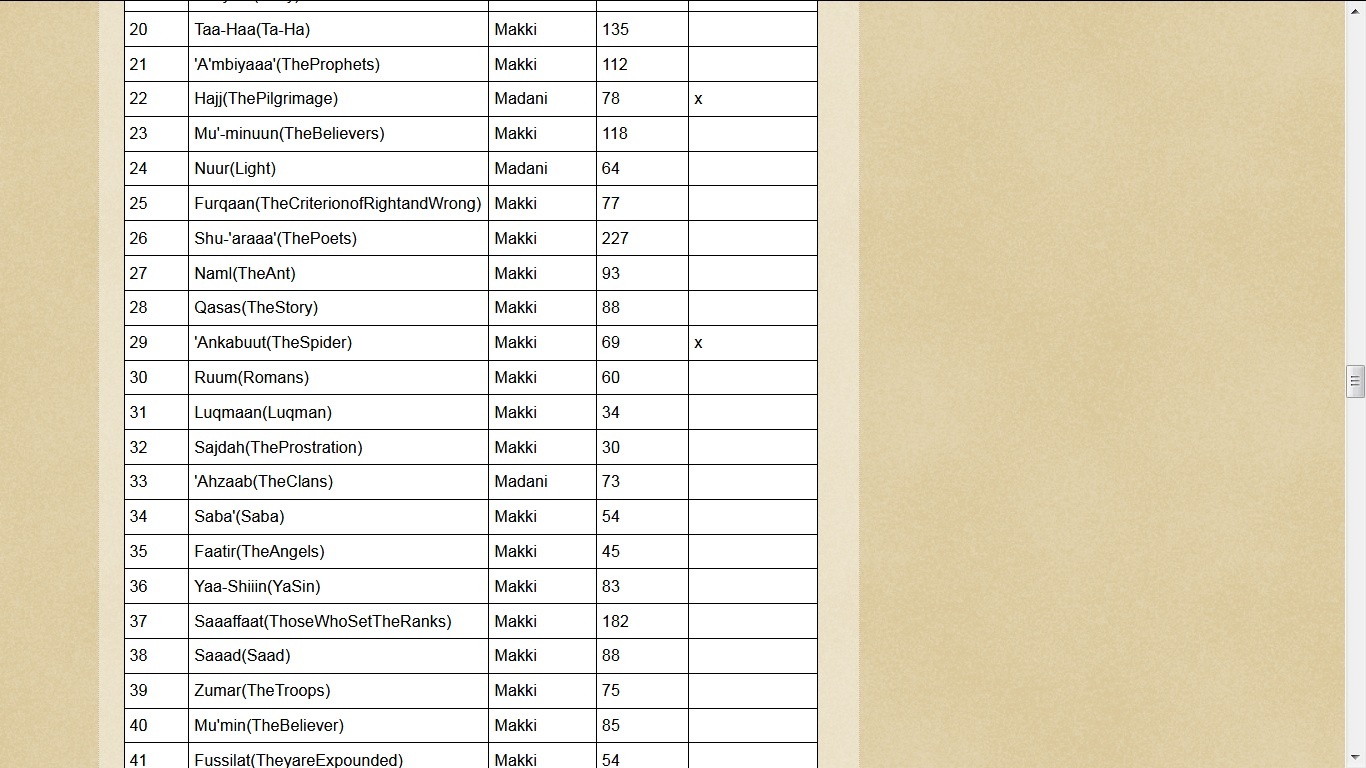Click verse count 182 in Saaaffaat row
1366x768 pixels.
(x=615, y=621)
